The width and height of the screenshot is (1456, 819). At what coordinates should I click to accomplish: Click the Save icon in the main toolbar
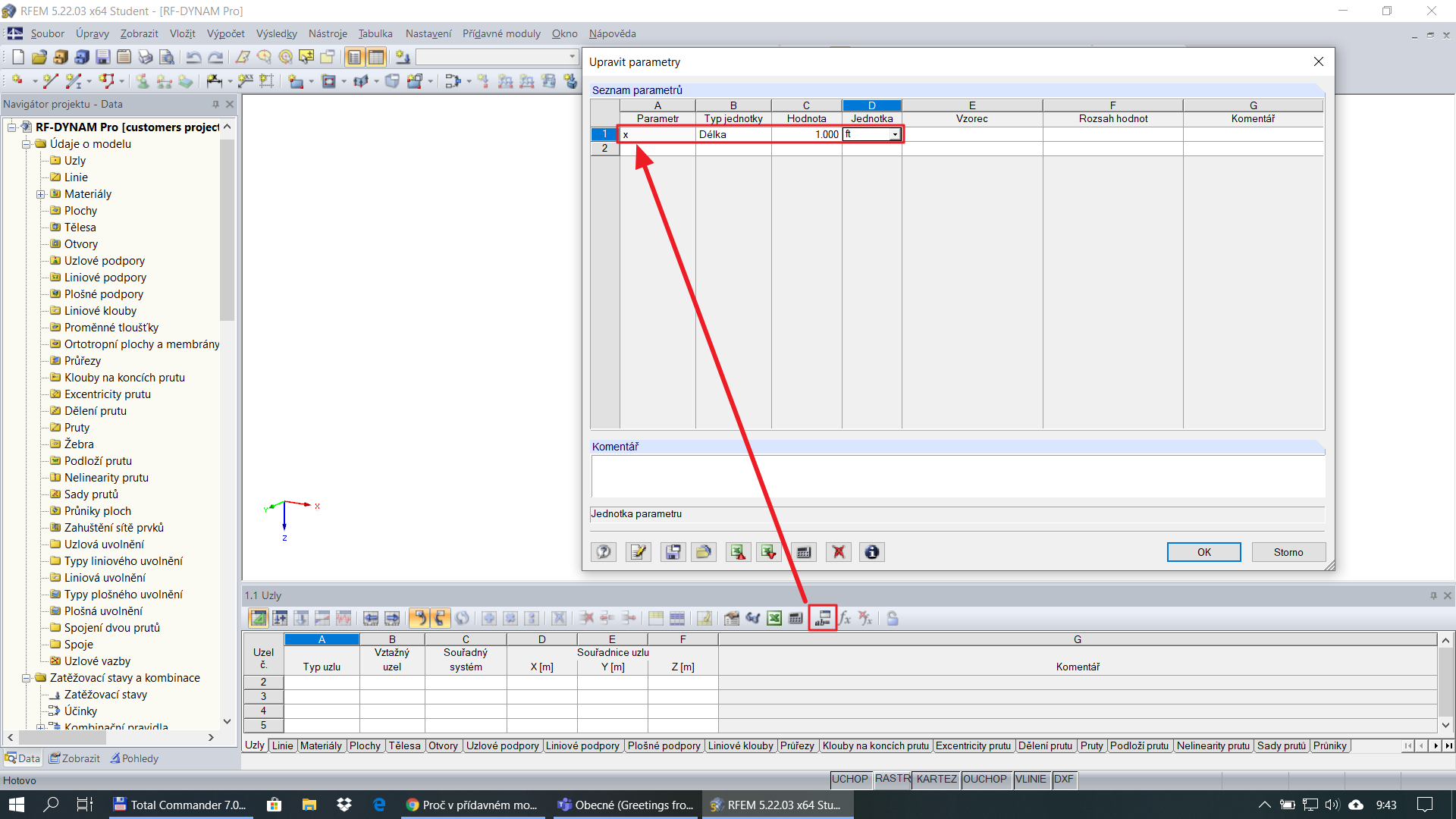pos(103,57)
